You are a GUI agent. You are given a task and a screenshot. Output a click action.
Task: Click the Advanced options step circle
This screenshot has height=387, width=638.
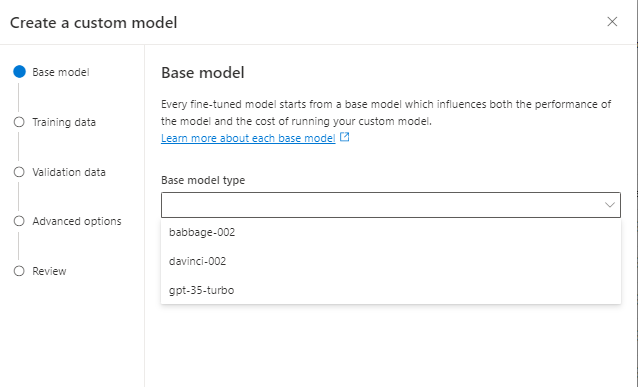[x=19, y=221]
